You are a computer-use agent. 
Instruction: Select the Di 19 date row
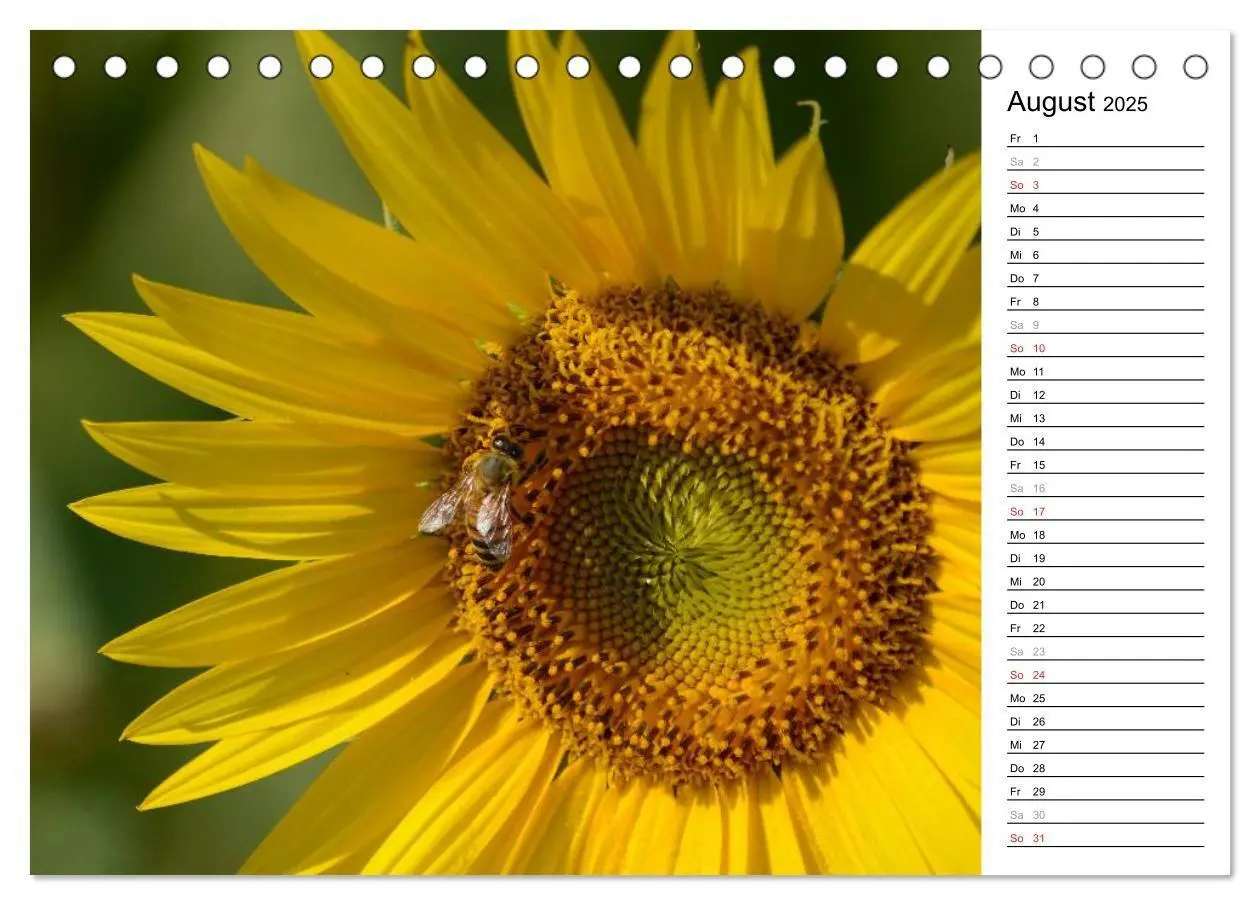point(1105,558)
